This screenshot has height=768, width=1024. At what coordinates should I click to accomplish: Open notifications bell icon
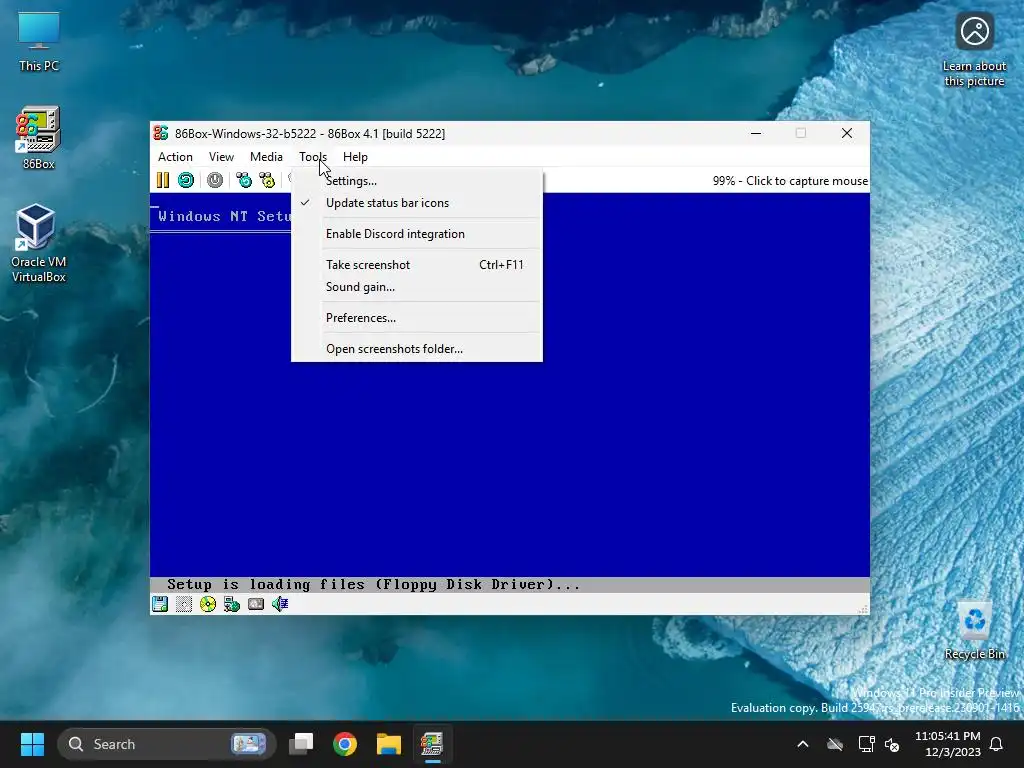click(x=997, y=744)
